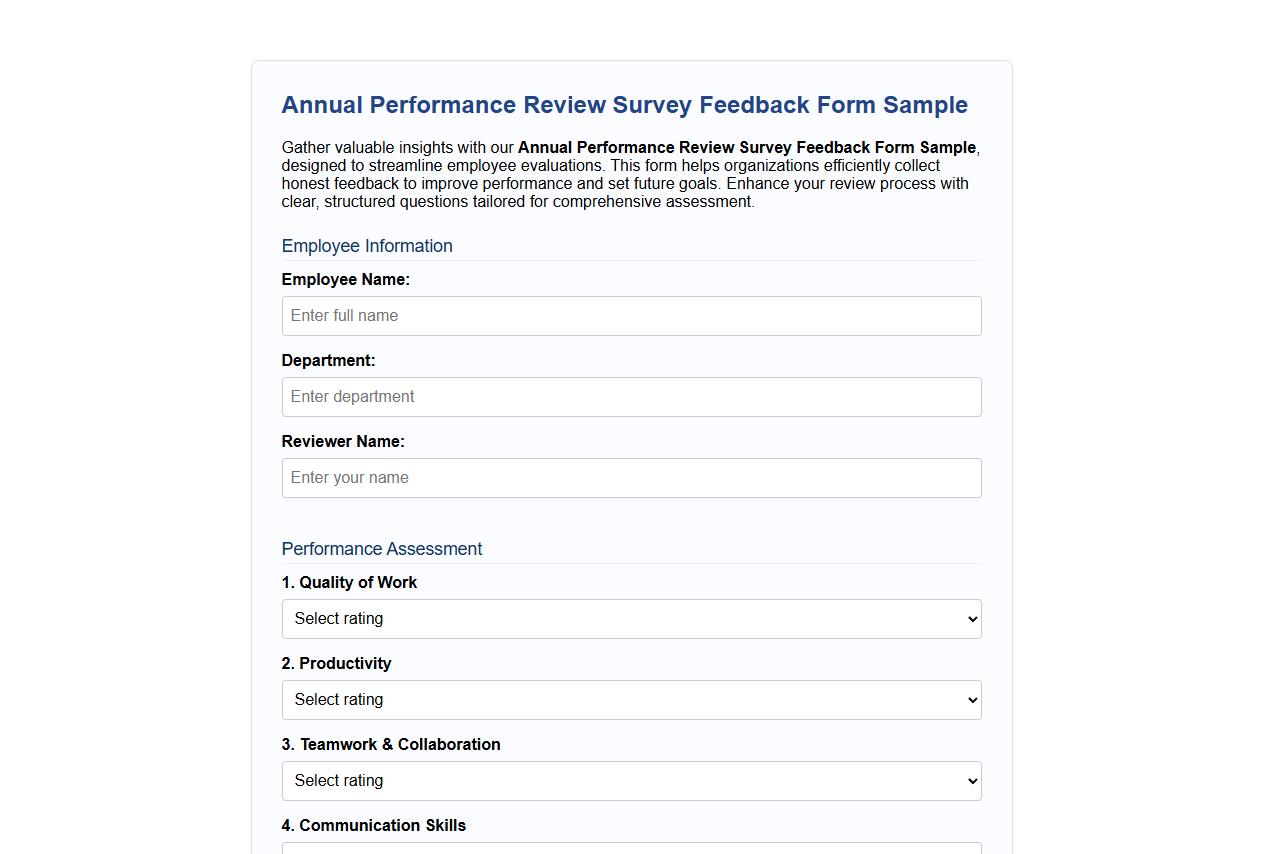
Task: Click the form's main title text
Action: pos(624,105)
